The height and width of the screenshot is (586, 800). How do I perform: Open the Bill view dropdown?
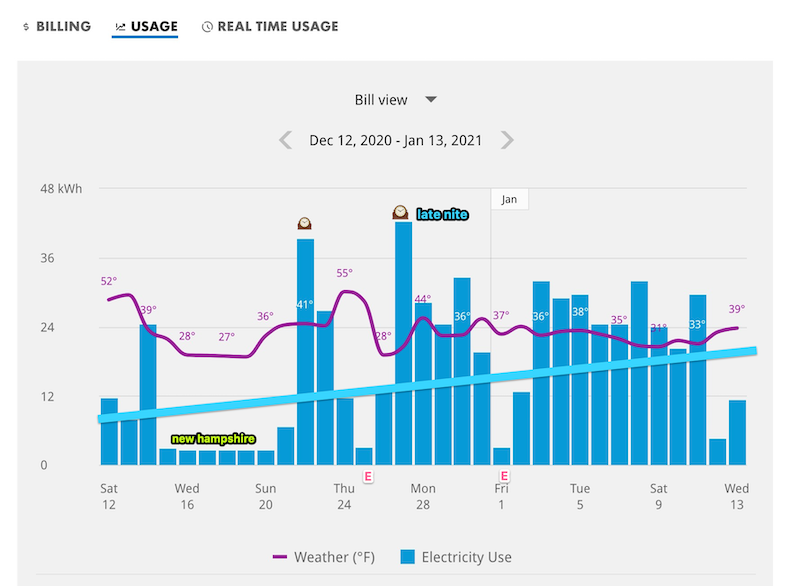[x=396, y=100]
